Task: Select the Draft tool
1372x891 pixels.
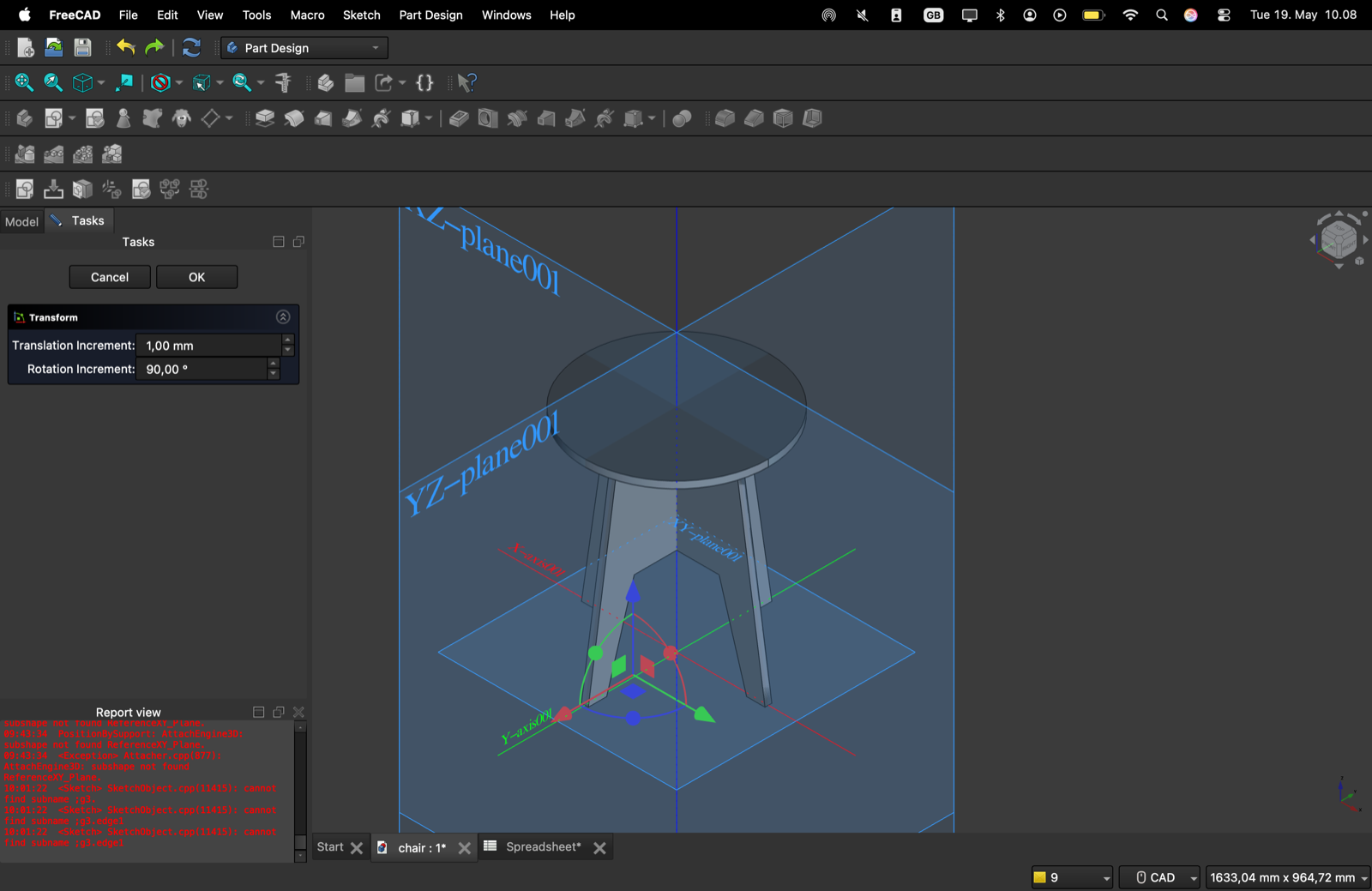Action: (x=783, y=118)
